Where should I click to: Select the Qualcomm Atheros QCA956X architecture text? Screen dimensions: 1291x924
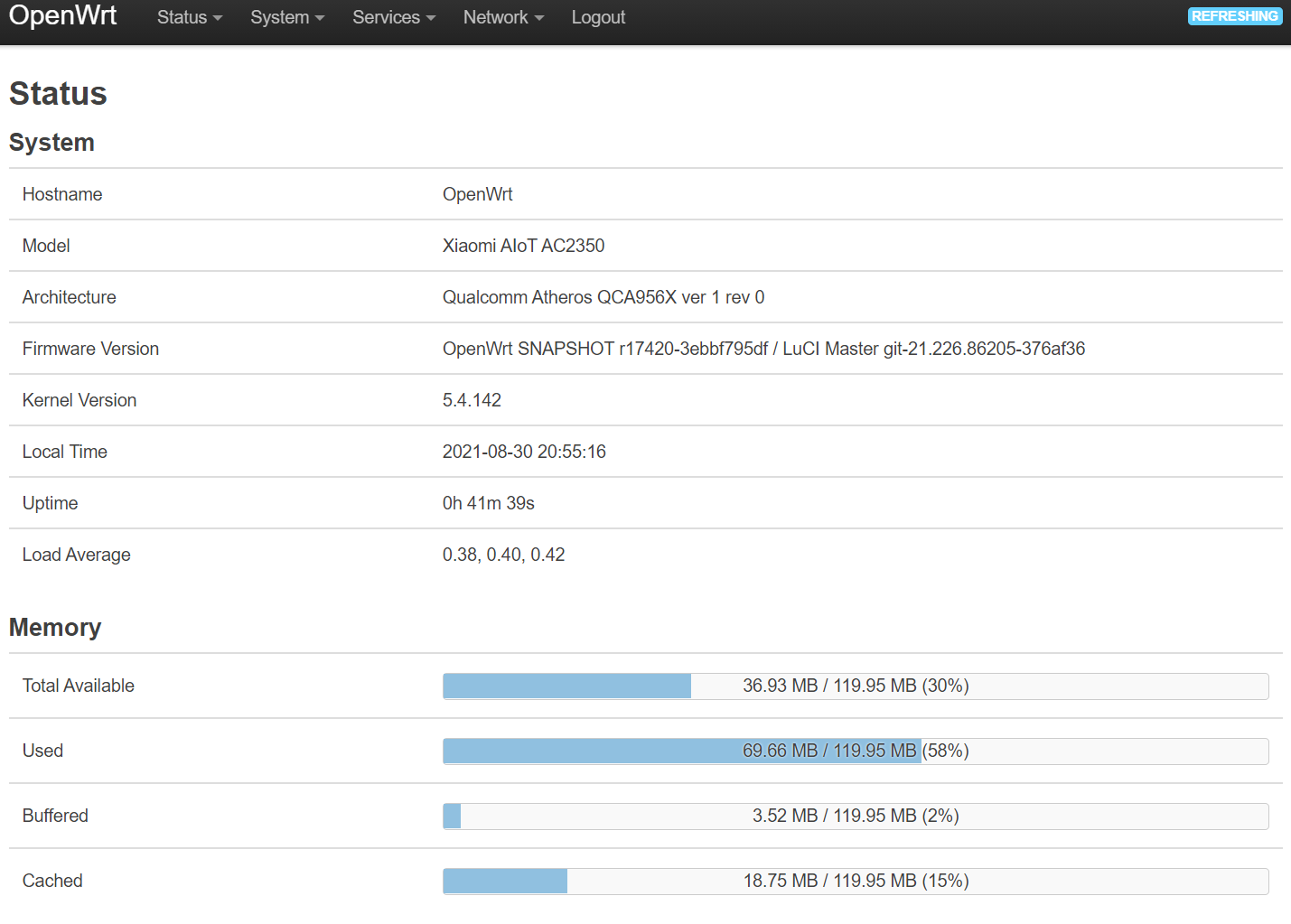(x=603, y=297)
